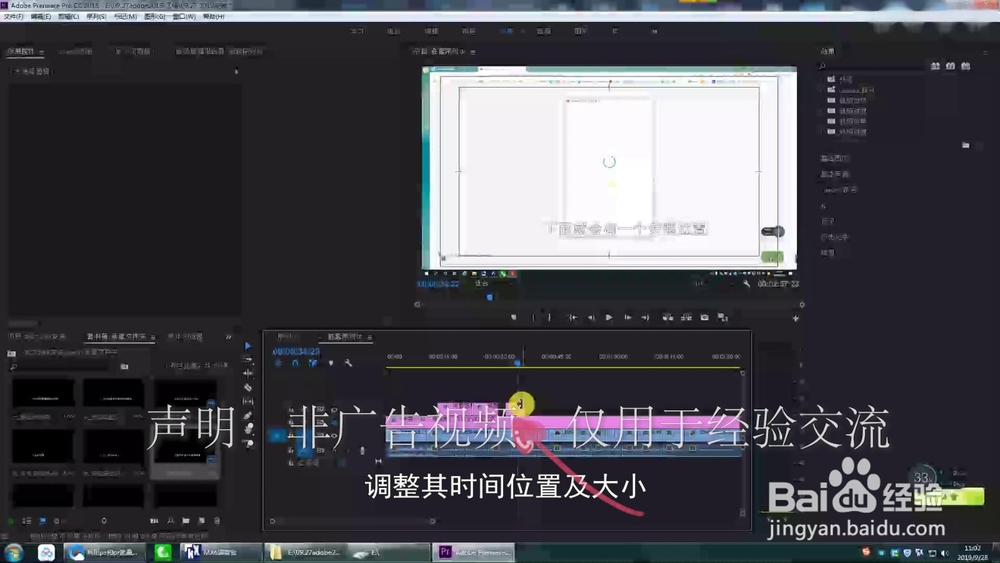Image resolution: width=1000 pixels, height=563 pixels.
Task: Click the Extract button
Action: pyautogui.click(x=686, y=318)
